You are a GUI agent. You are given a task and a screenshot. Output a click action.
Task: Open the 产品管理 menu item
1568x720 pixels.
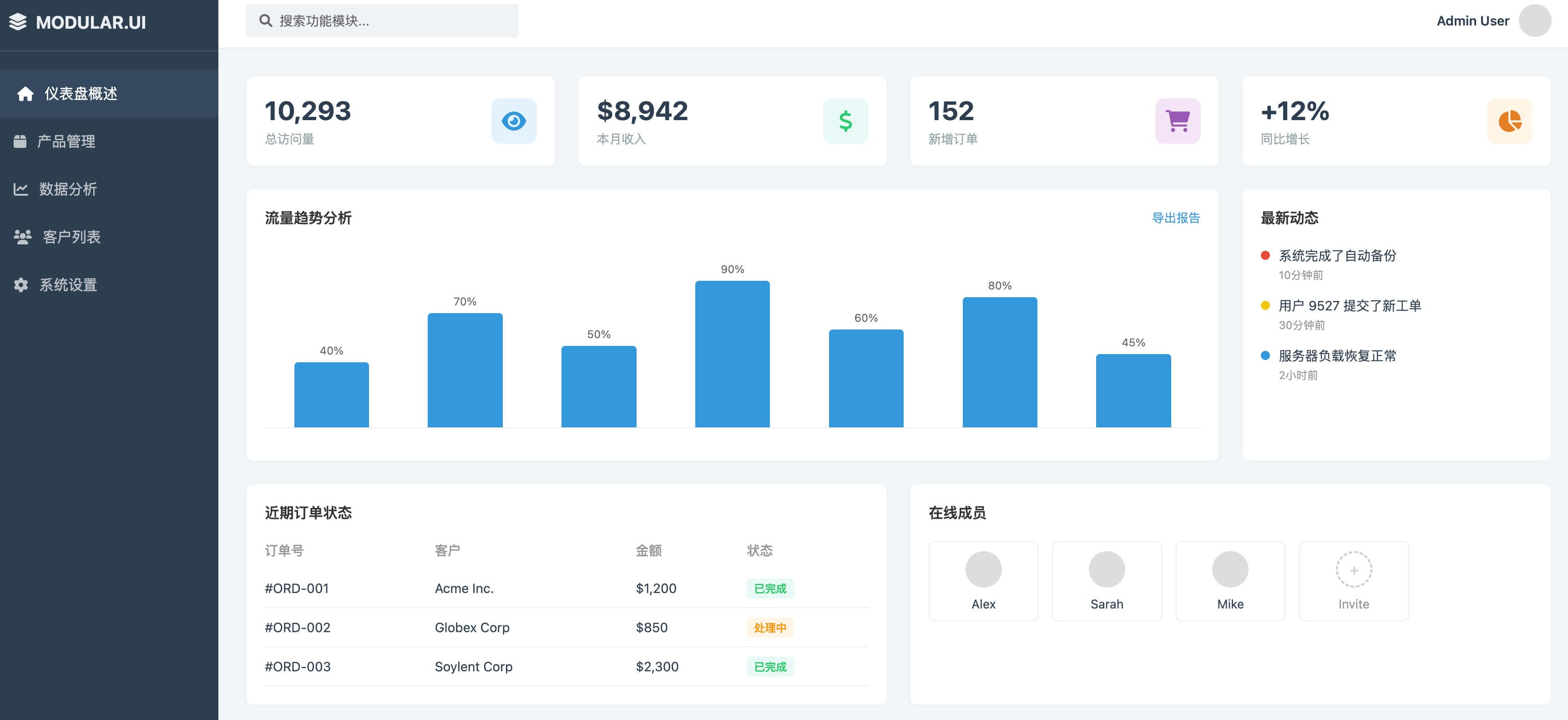[x=66, y=142]
